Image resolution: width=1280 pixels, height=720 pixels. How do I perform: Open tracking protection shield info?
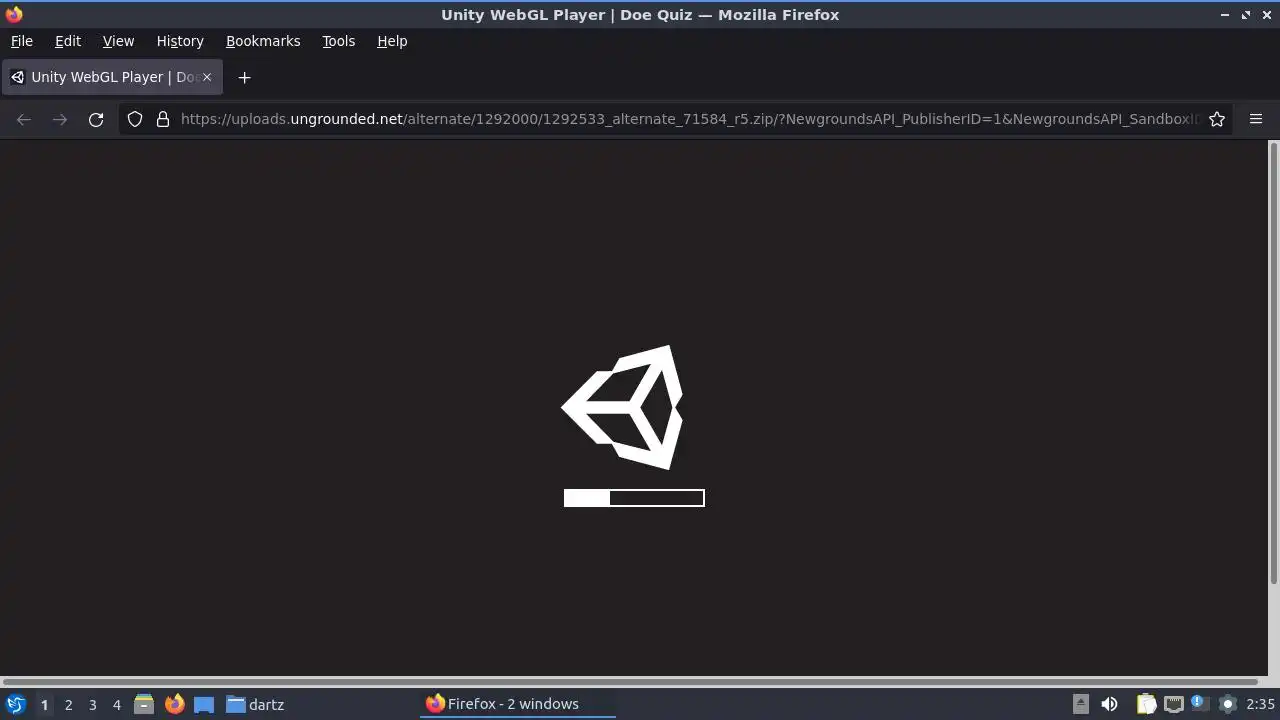pyautogui.click(x=135, y=119)
